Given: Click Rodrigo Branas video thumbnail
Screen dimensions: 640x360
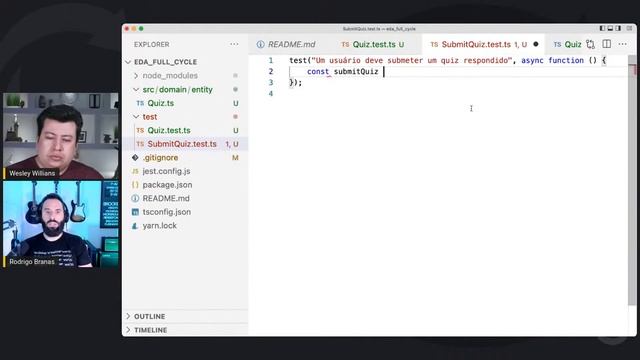Looking at the screenshot, I should click(60, 224).
